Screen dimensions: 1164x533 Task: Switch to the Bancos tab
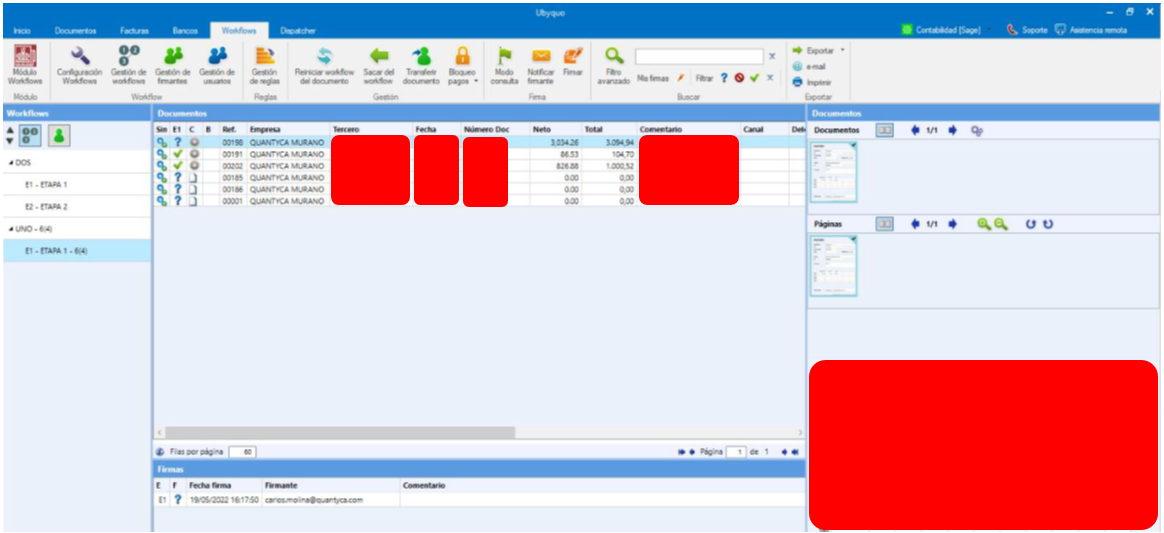pos(185,30)
